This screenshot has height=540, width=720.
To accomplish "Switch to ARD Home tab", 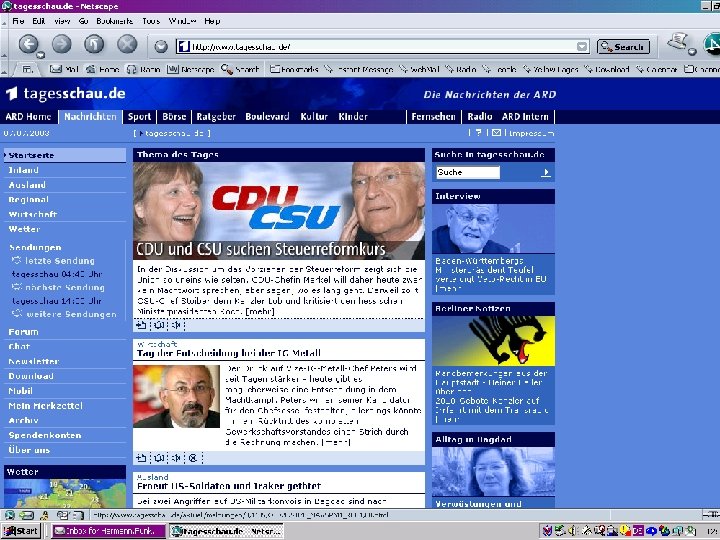I will pyautogui.click(x=28, y=117).
